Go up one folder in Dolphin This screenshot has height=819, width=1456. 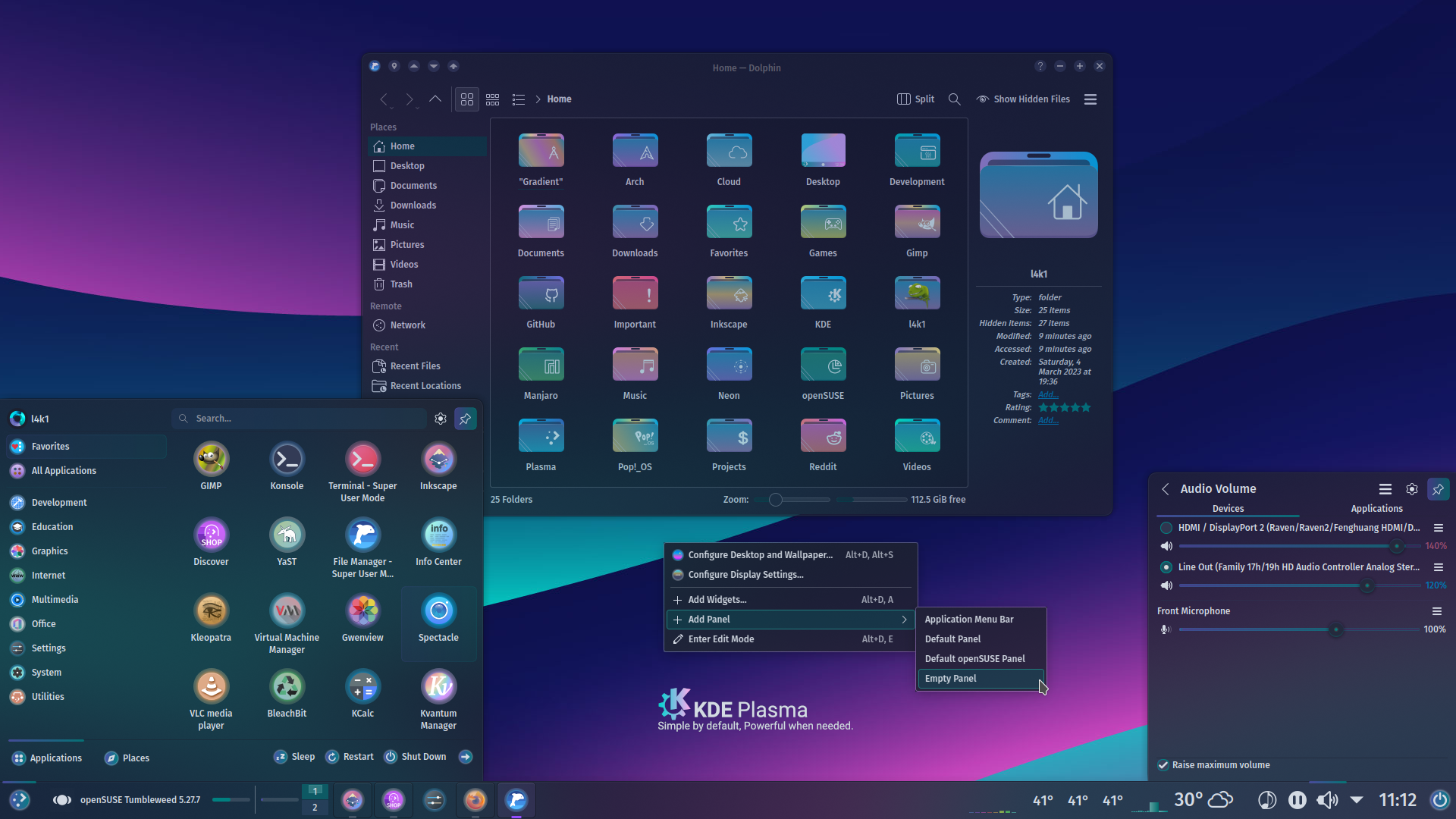click(x=435, y=99)
